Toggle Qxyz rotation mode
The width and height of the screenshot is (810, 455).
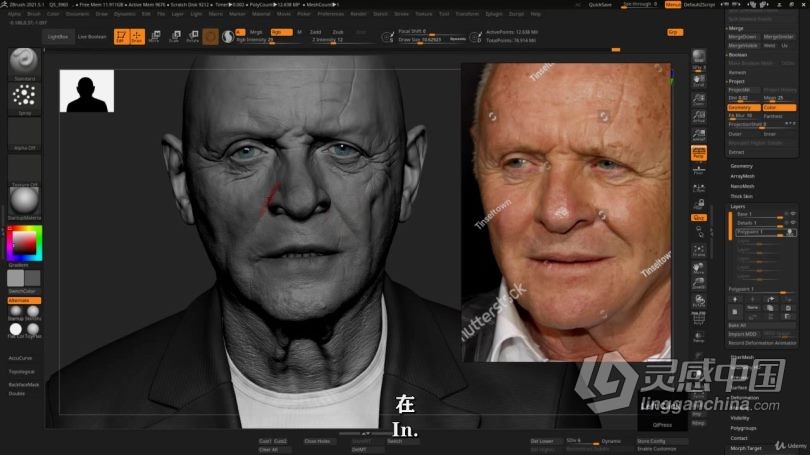(699, 217)
